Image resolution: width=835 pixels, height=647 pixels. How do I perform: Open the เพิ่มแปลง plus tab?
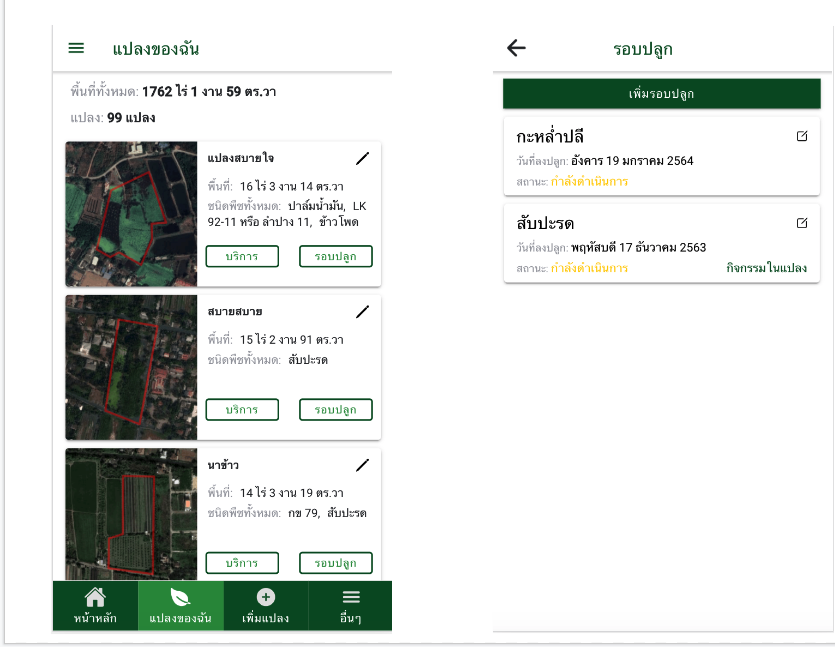coord(266,606)
